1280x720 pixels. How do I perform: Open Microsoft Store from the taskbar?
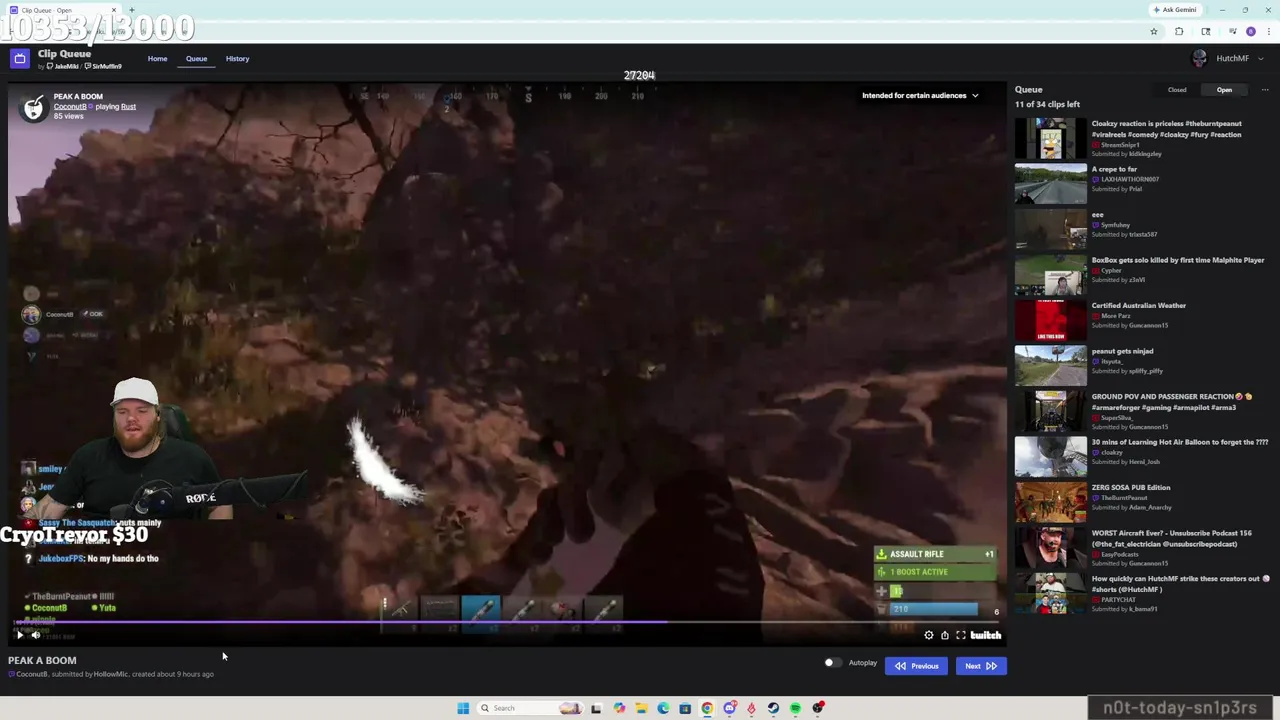click(x=685, y=708)
